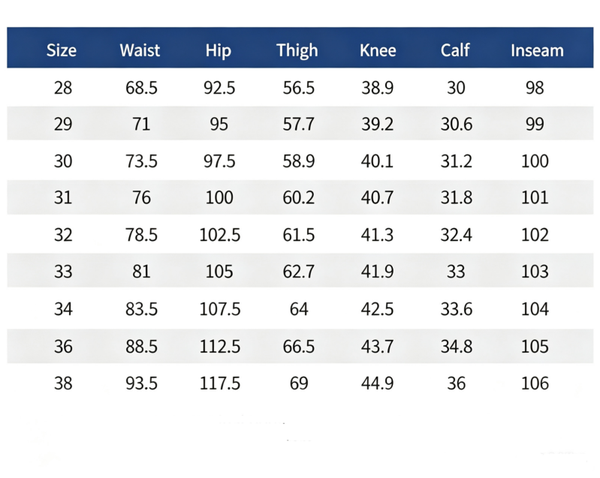Click the Waist column header

tap(140, 50)
